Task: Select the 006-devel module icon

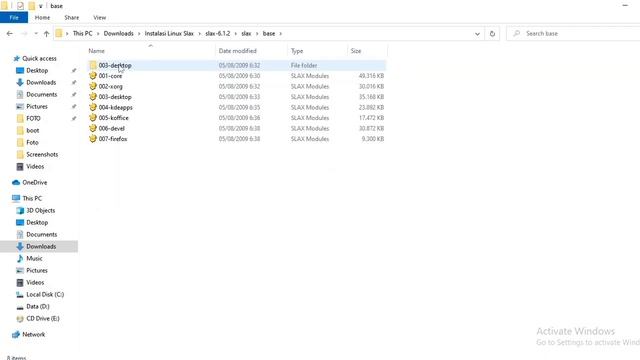Action: 93,128
